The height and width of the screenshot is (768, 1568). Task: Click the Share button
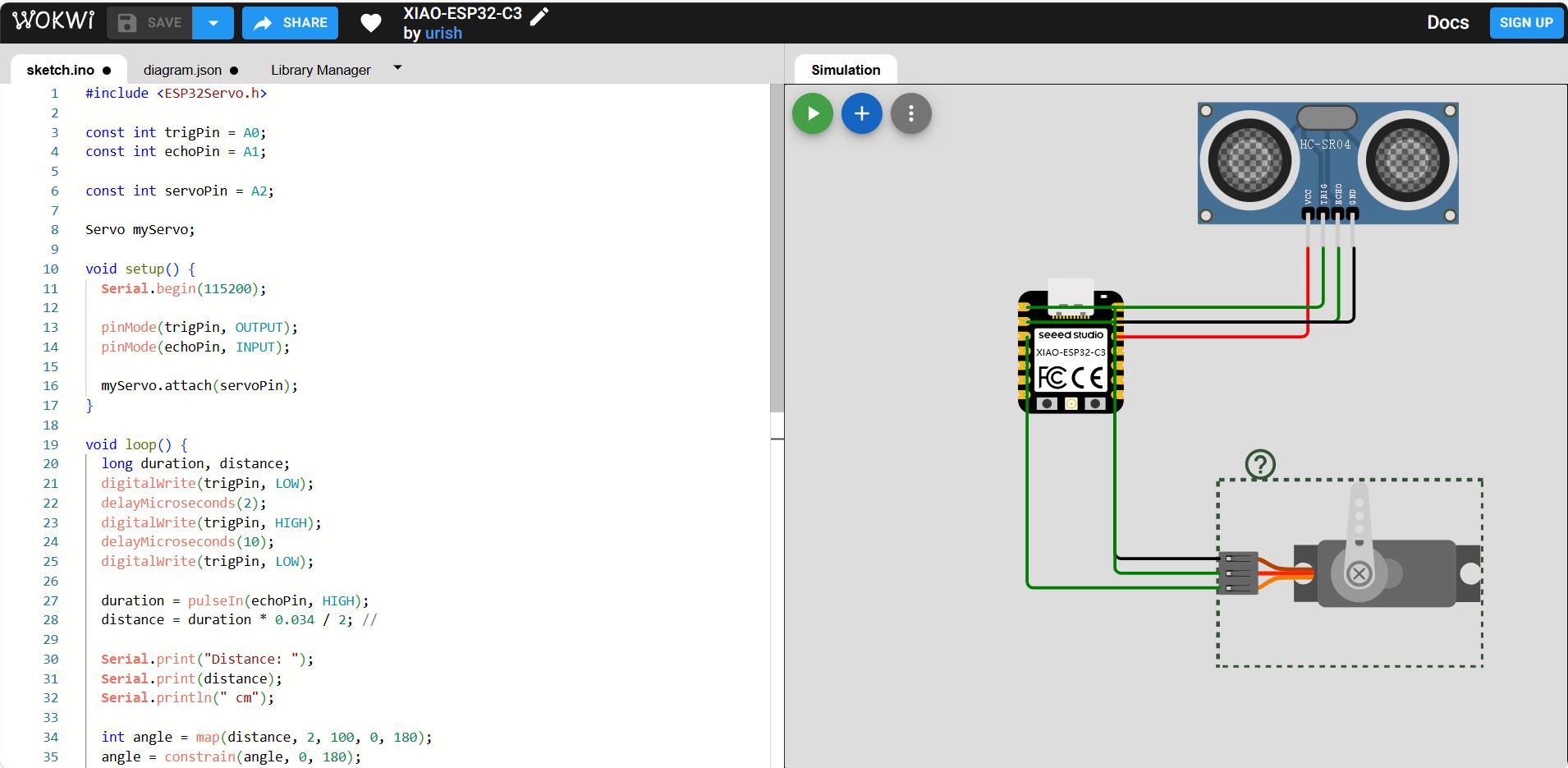click(x=291, y=23)
